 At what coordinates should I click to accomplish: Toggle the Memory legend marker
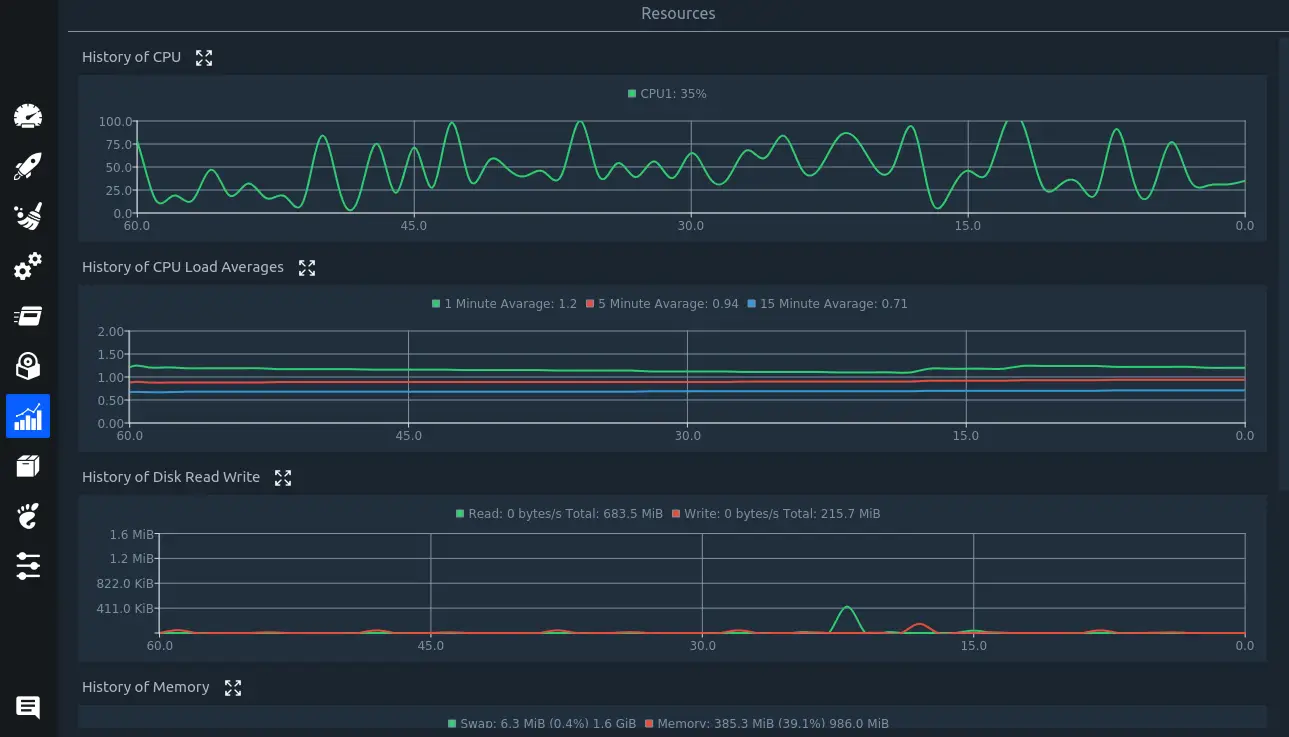pos(649,724)
